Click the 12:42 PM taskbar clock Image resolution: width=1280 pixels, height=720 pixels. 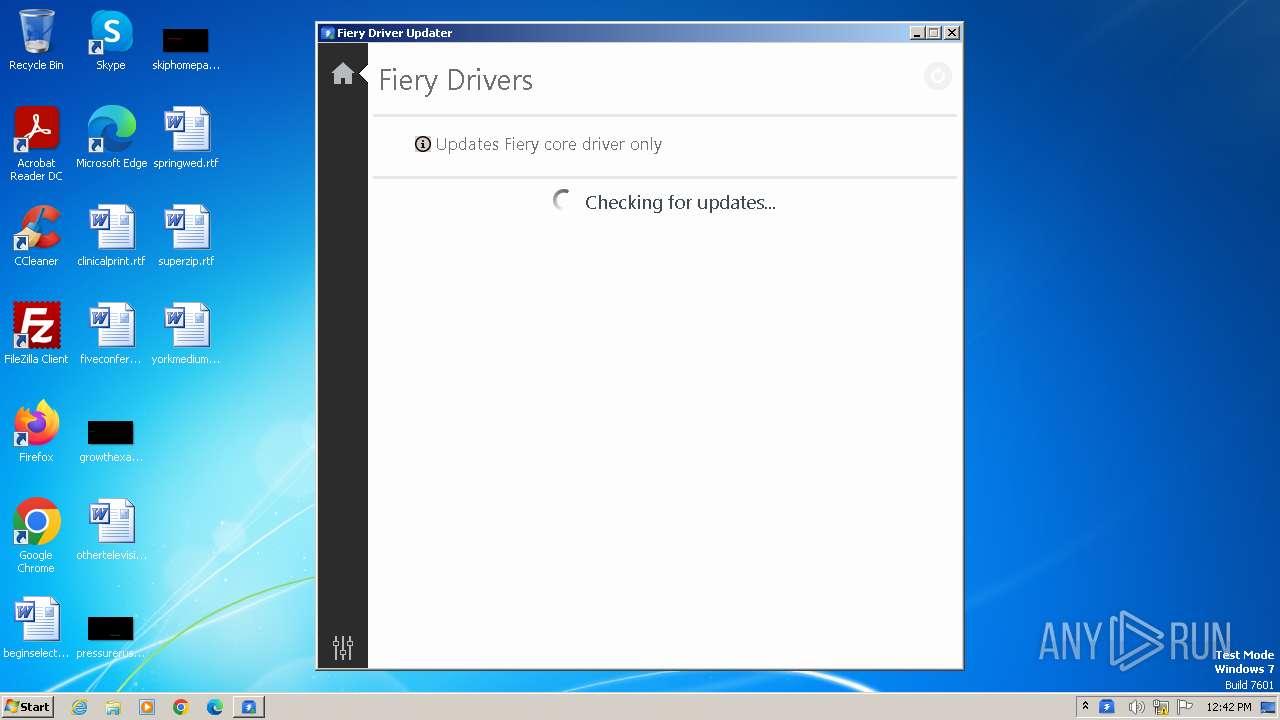click(x=1229, y=707)
